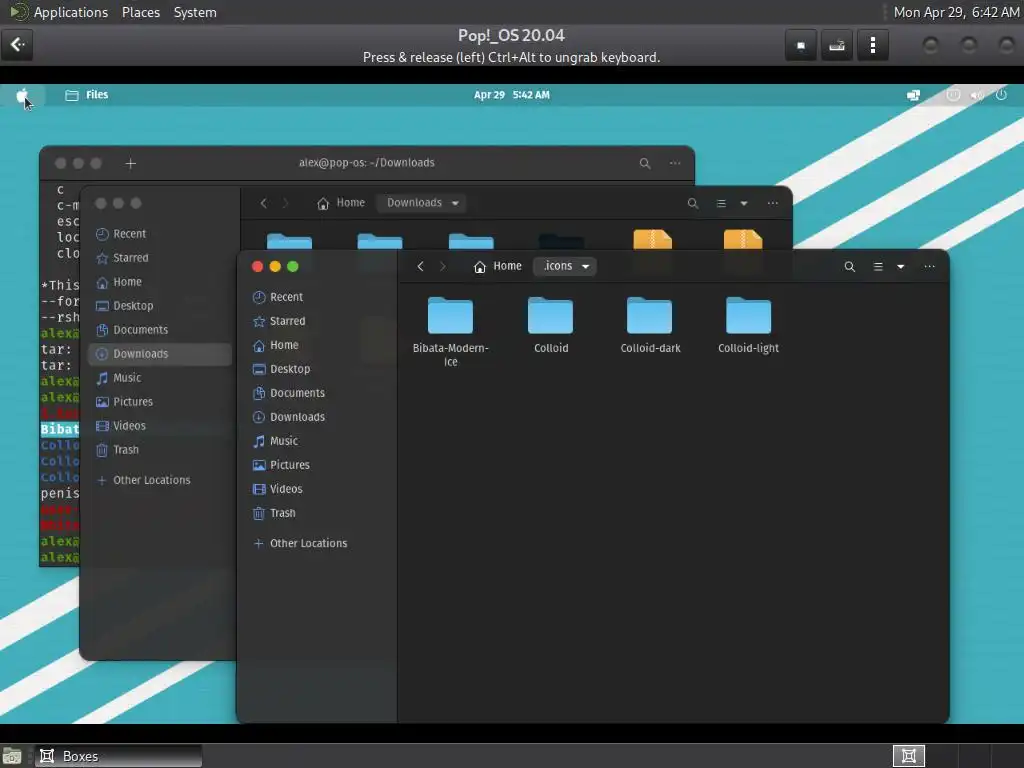Select Starred in the Downloads window sidebar
This screenshot has width=1024, height=768.
click(160, 258)
